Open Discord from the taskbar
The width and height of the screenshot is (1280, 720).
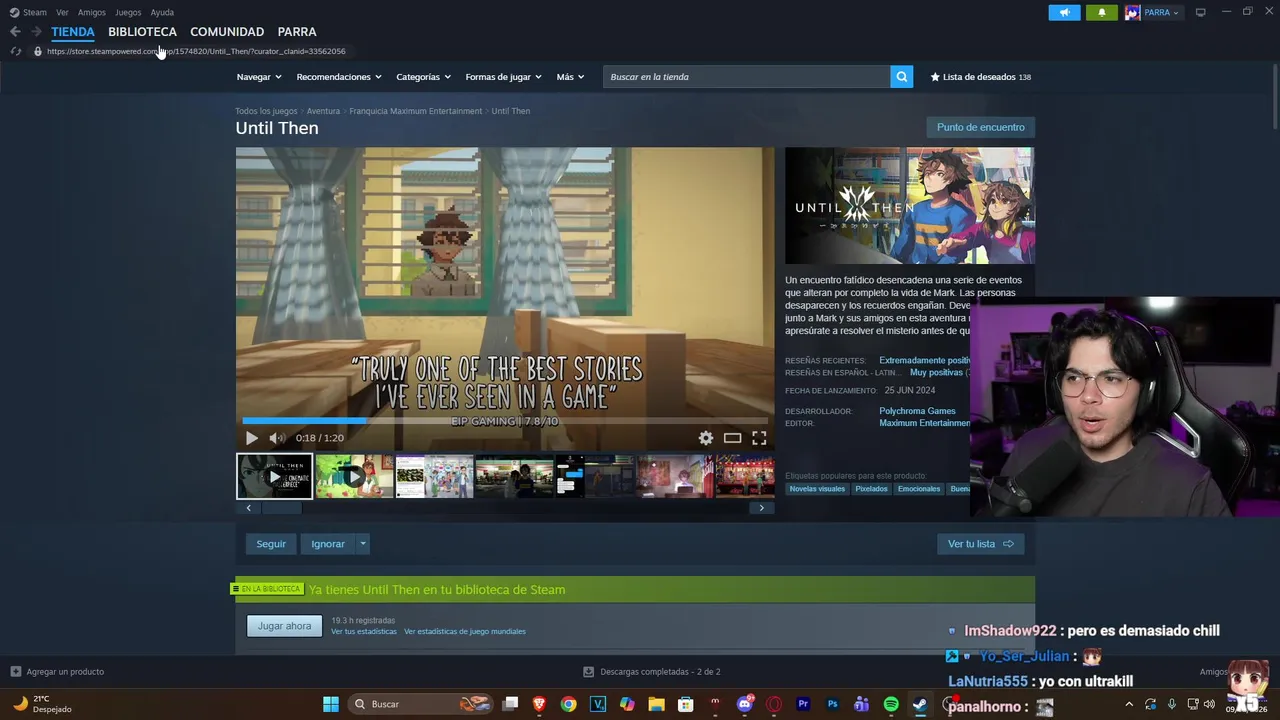pos(744,704)
